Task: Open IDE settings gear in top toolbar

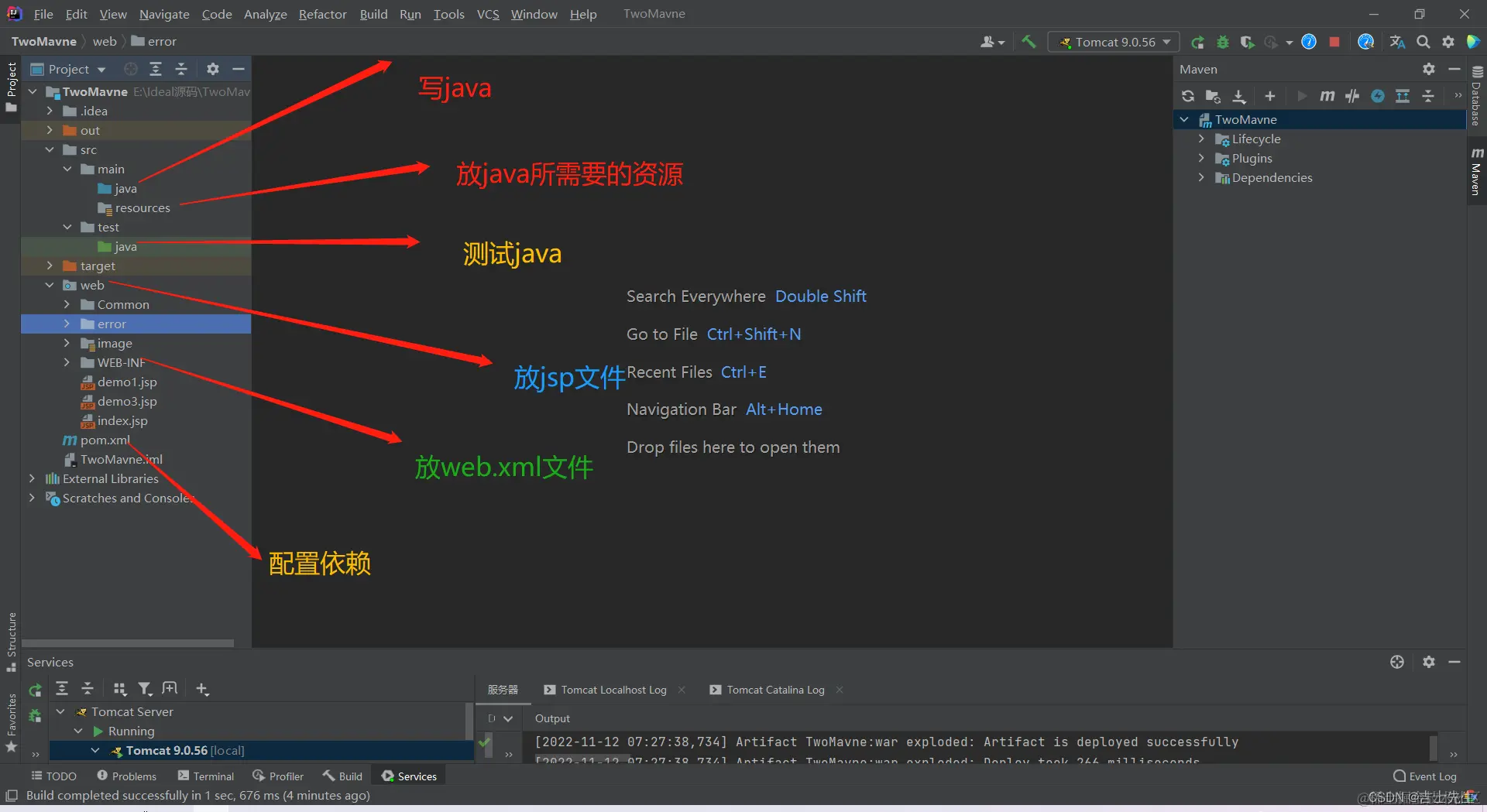Action: (x=1448, y=42)
